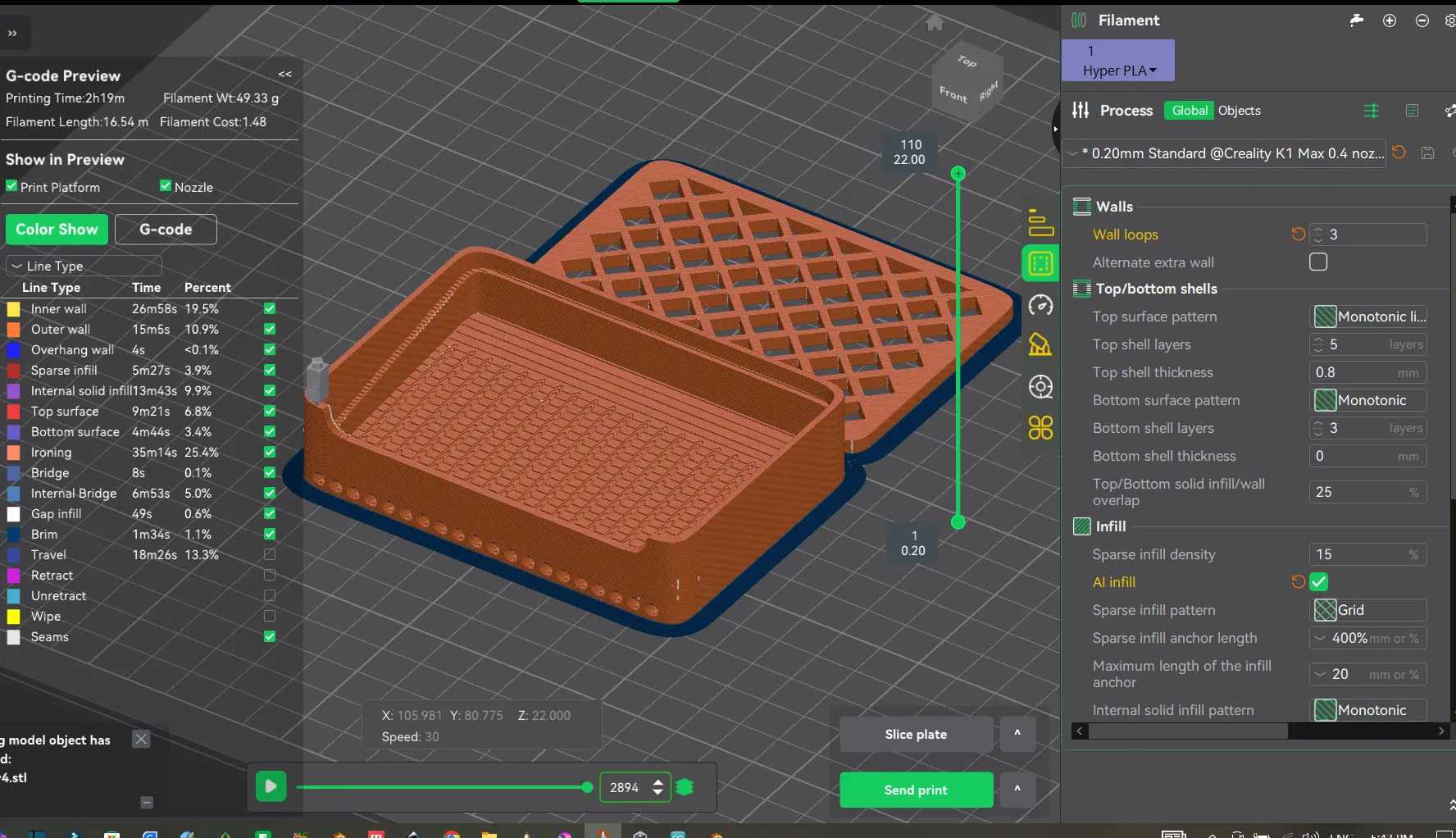Hide Travel line type visibility checkbox
The height and width of the screenshot is (838, 1456).
270,555
